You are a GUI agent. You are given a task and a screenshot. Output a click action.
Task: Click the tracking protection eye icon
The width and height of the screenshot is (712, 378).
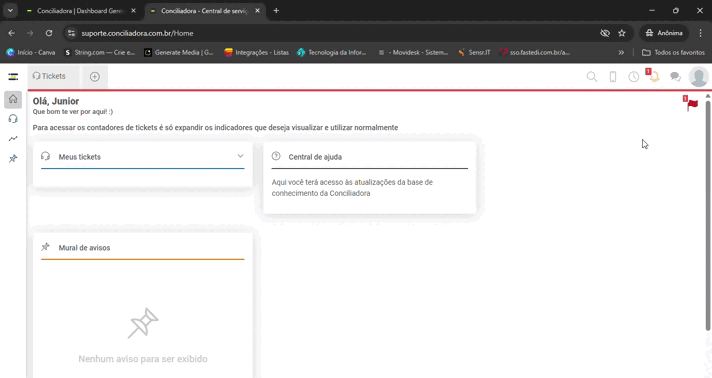(605, 33)
